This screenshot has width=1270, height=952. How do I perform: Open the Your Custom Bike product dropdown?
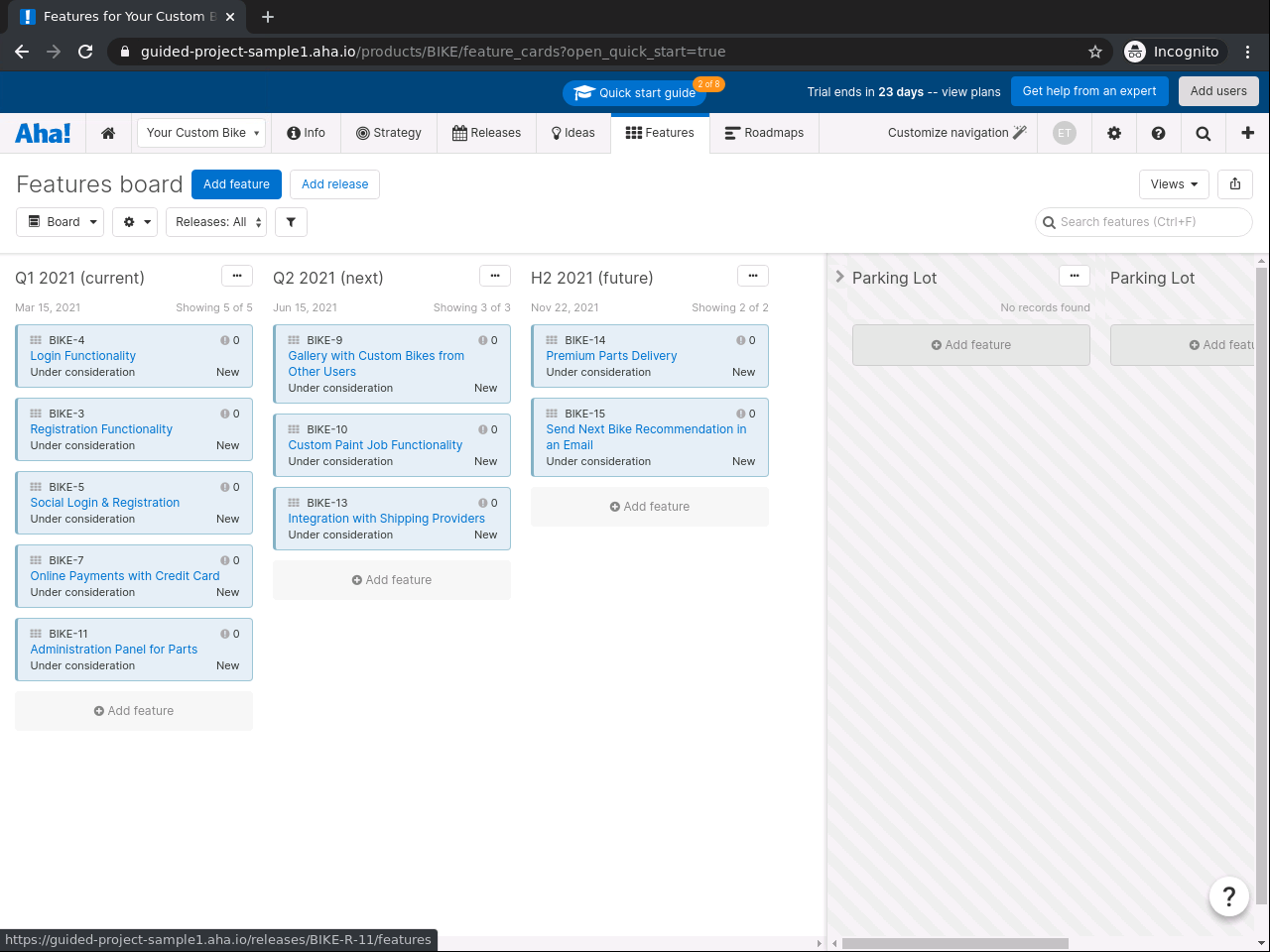click(201, 133)
